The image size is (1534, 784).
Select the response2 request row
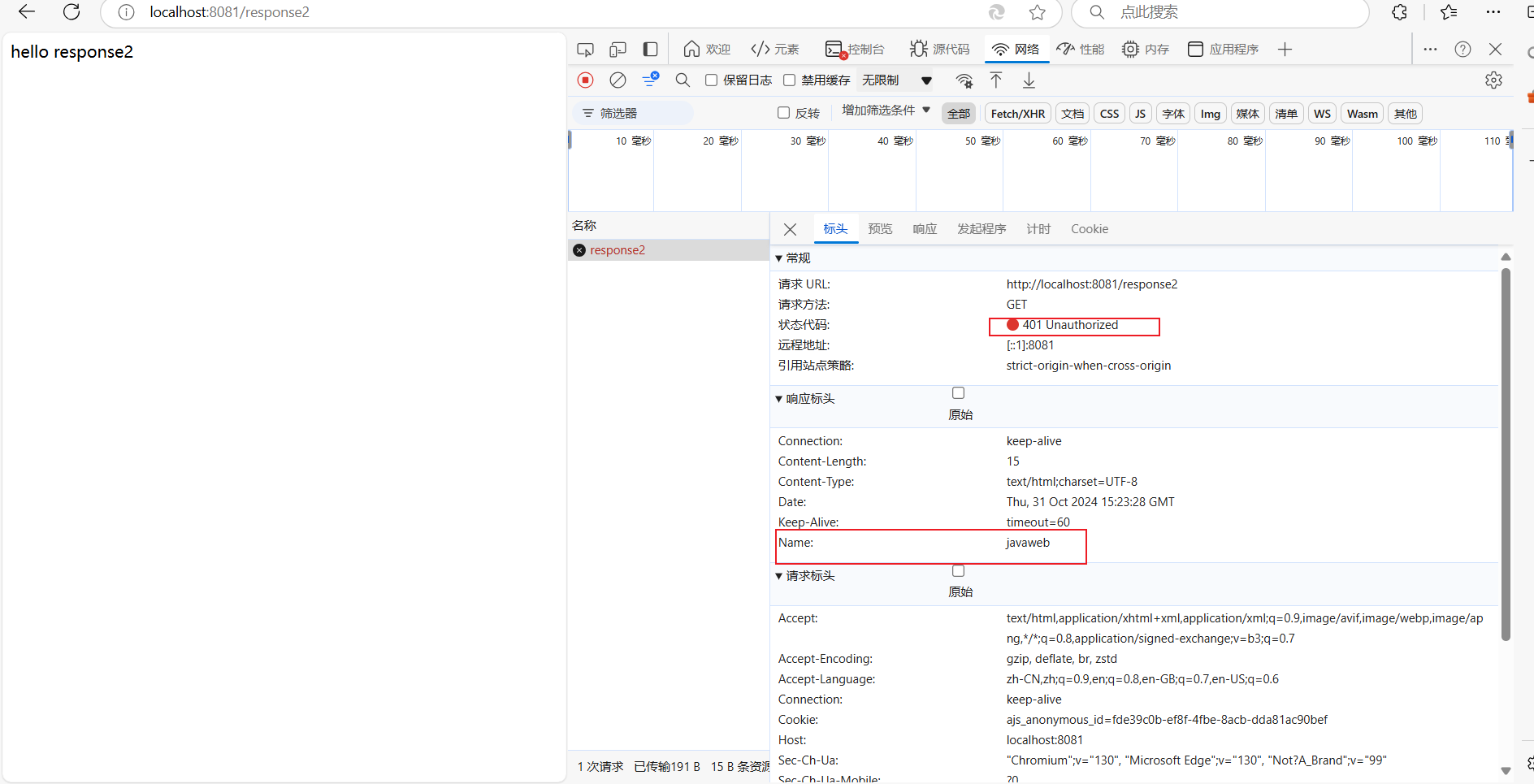point(669,250)
